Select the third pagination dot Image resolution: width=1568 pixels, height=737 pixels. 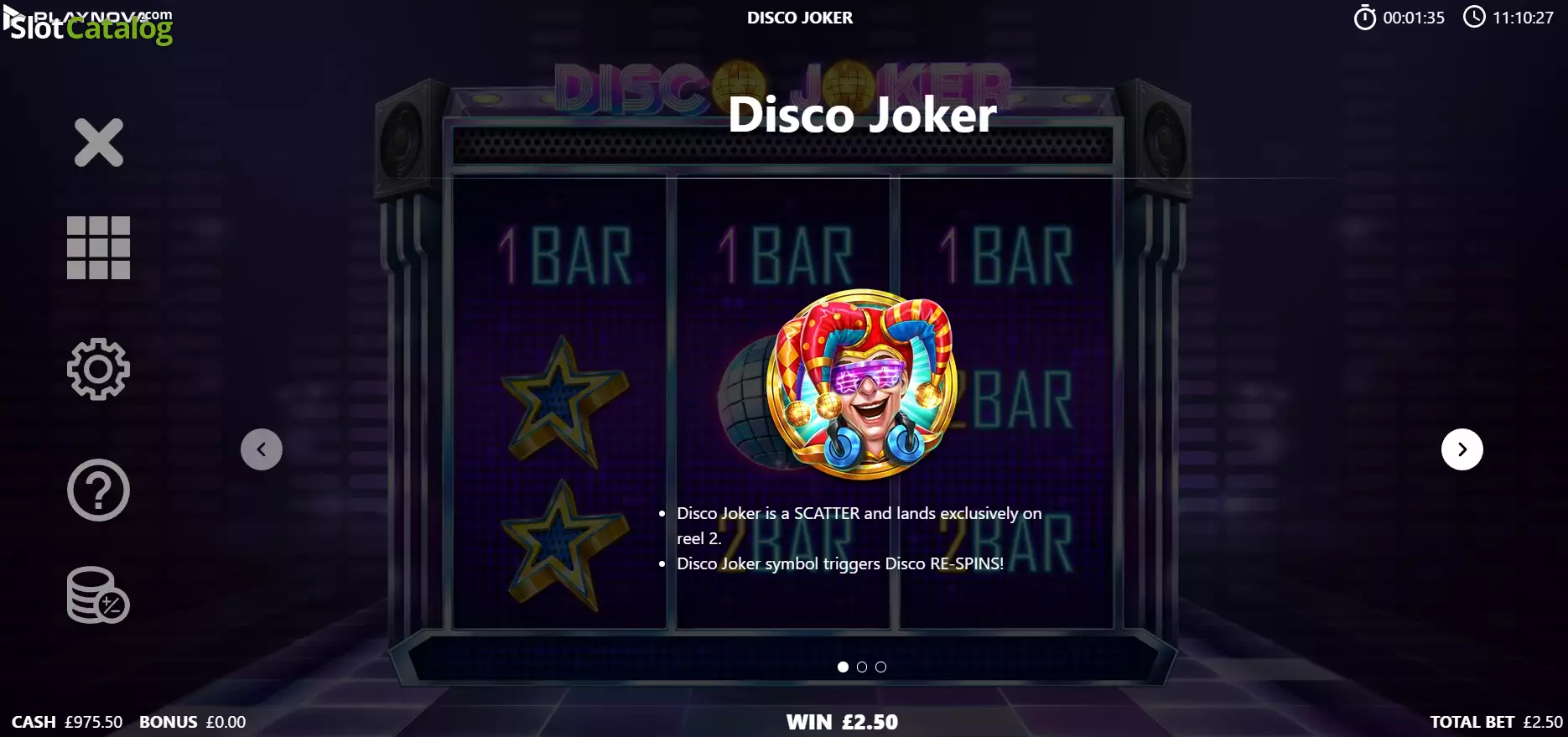click(x=880, y=667)
